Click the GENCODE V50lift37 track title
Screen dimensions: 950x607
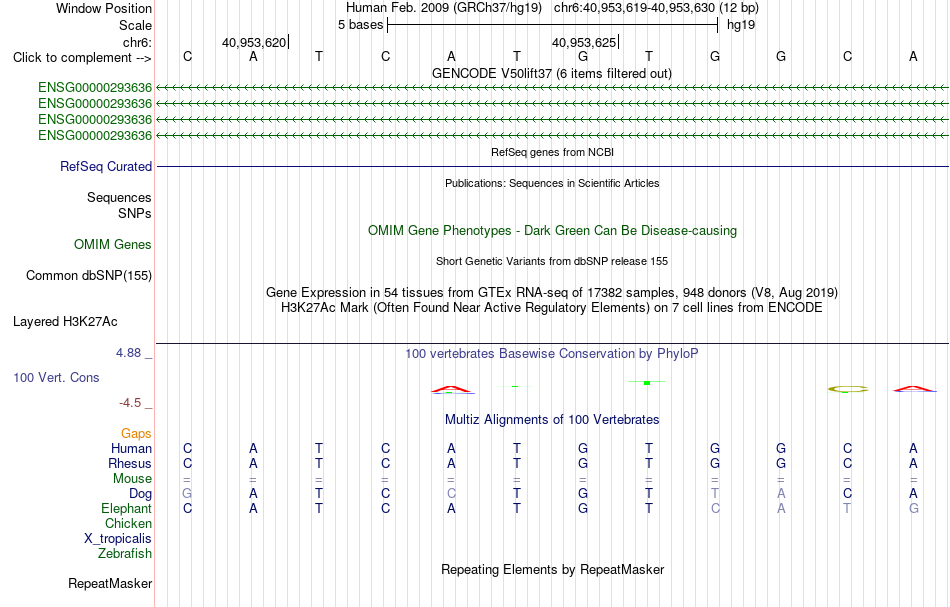click(552, 74)
